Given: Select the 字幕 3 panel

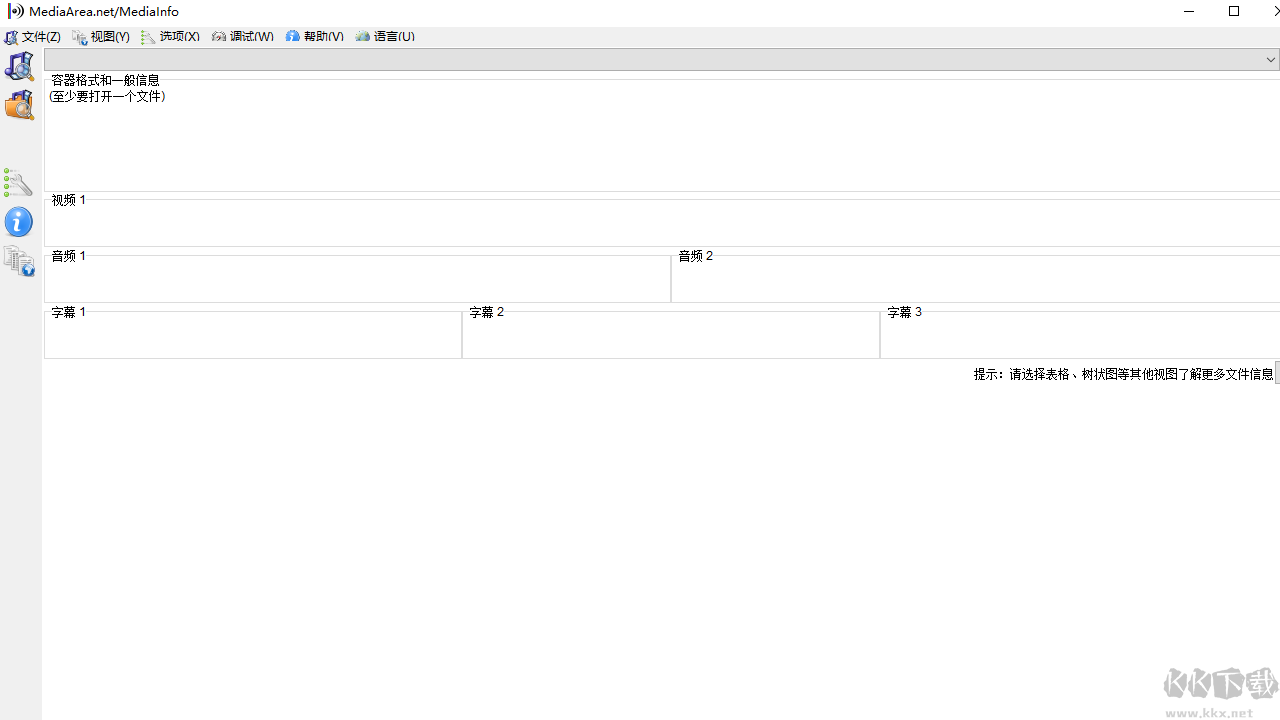Looking at the screenshot, I should click(x=1080, y=334).
